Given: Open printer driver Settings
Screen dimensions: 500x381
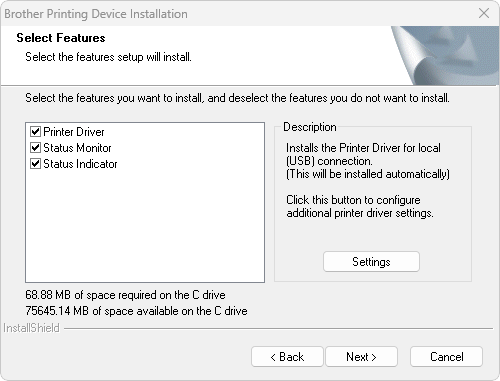Looking at the screenshot, I should 371,262.
